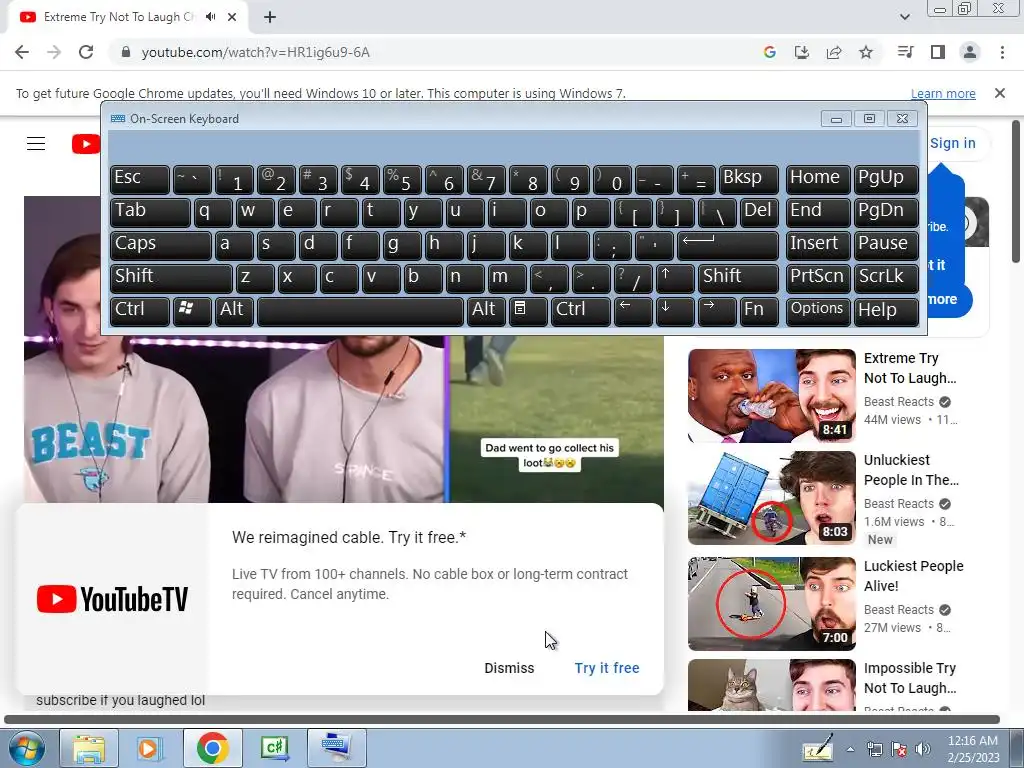Click Options key on on-screen keyboard
The image size is (1024, 768).
tap(818, 310)
